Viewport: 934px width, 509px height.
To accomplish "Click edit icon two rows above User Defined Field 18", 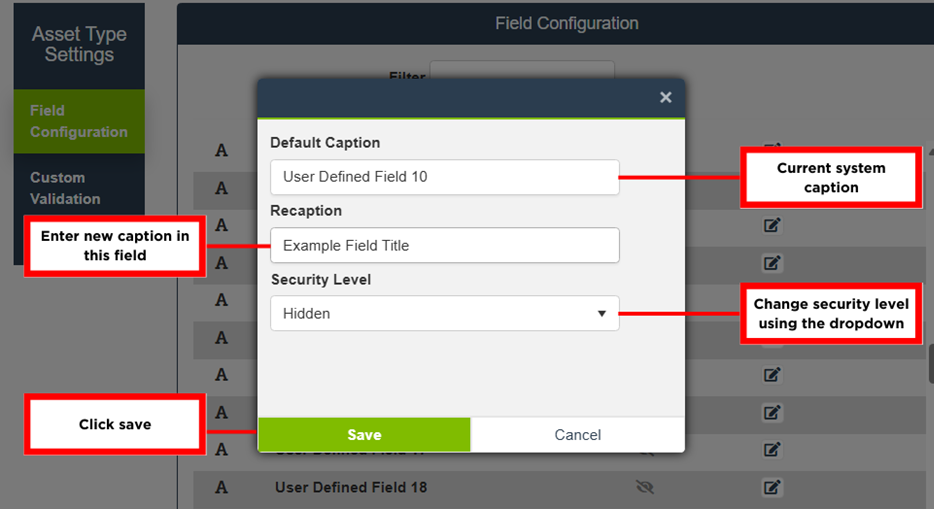I will pyautogui.click(x=771, y=412).
